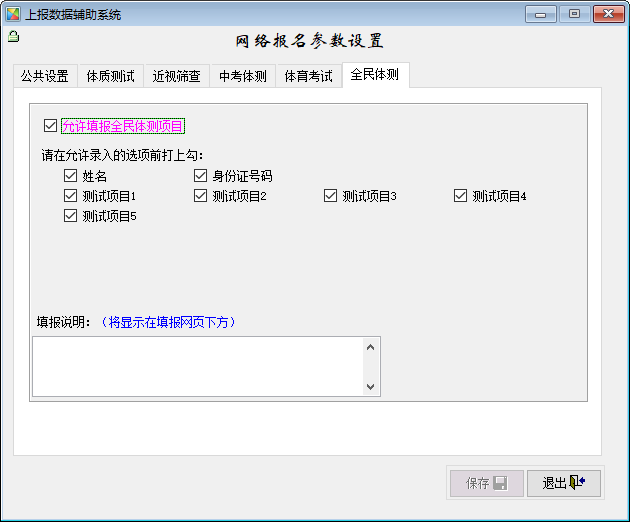Disable the 测试项目2 option
Image resolution: width=630 pixels, height=522 pixels.
pos(201,196)
